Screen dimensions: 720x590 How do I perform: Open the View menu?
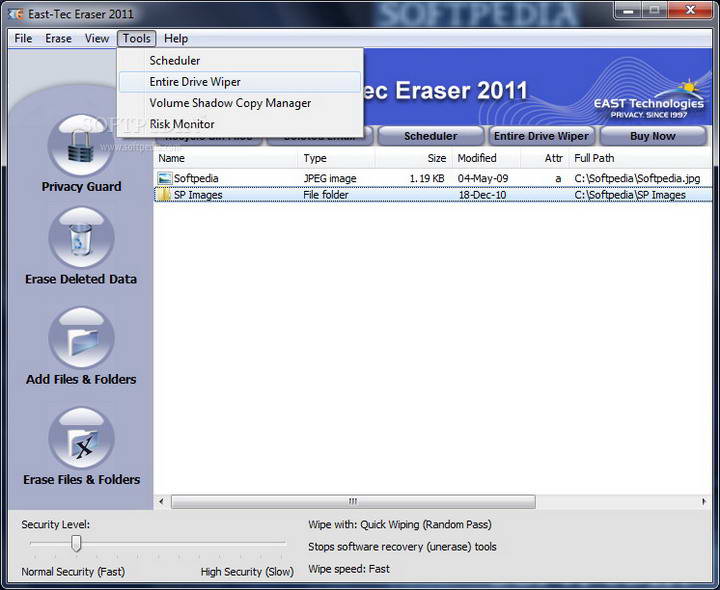click(97, 39)
